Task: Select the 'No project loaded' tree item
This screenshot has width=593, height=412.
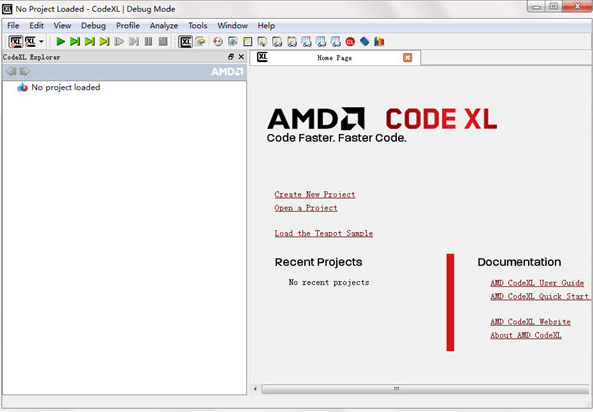Action: (x=59, y=87)
